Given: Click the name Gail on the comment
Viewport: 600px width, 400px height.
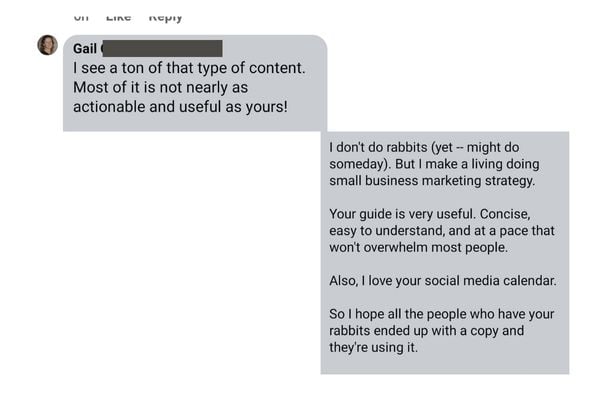Looking at the screenshot, I should pos(84,49).
